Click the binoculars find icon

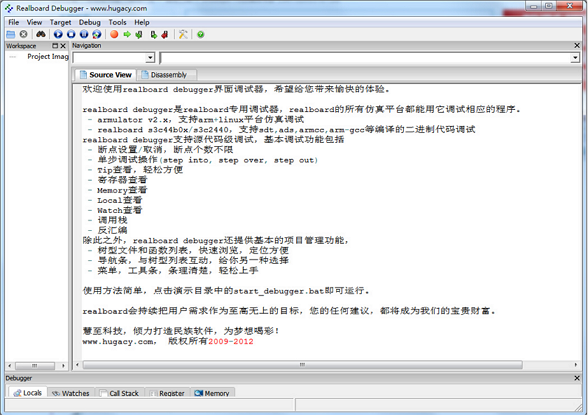(40, 34)
